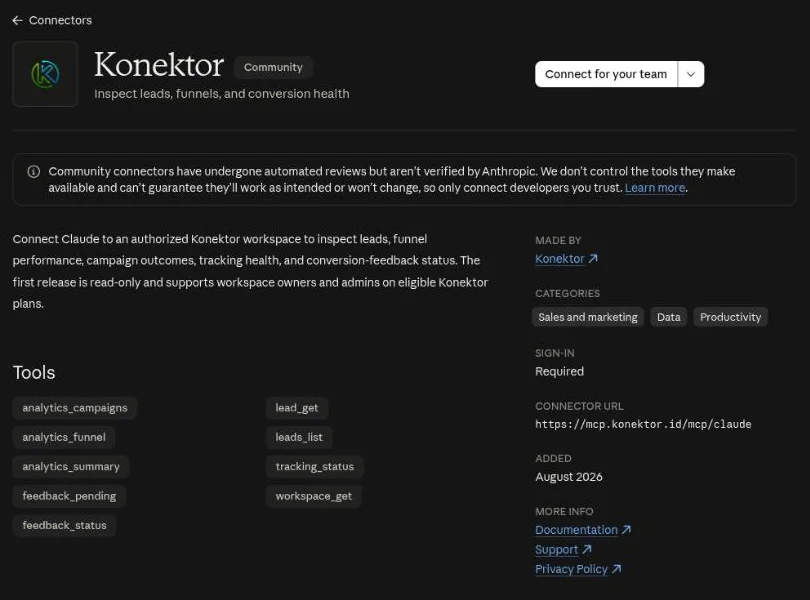The width and height of the screenshot is (810, 600).
Task: Click the connector URL text
Action: (643, 424)
